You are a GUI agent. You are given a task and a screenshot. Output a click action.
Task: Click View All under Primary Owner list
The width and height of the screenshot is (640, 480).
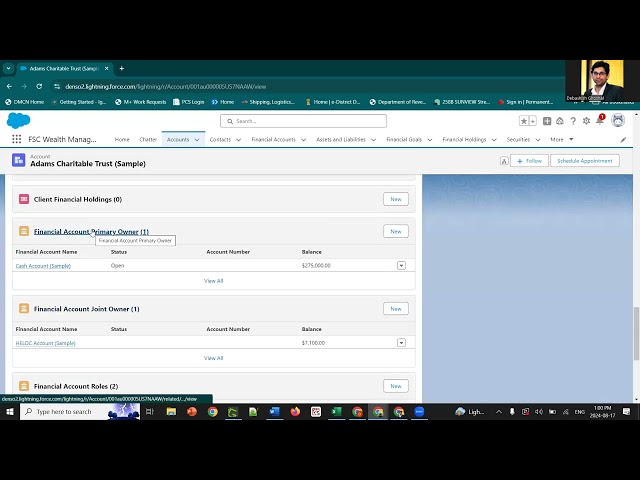click(213, 281)
